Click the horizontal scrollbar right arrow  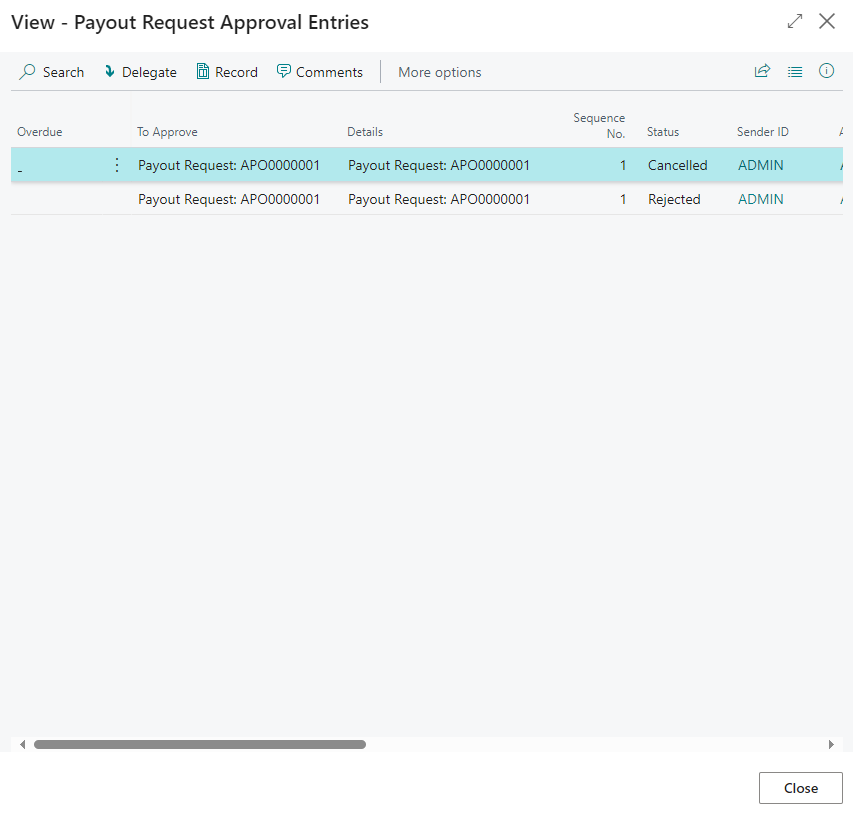pyautogui.click(x=833, y=744)
